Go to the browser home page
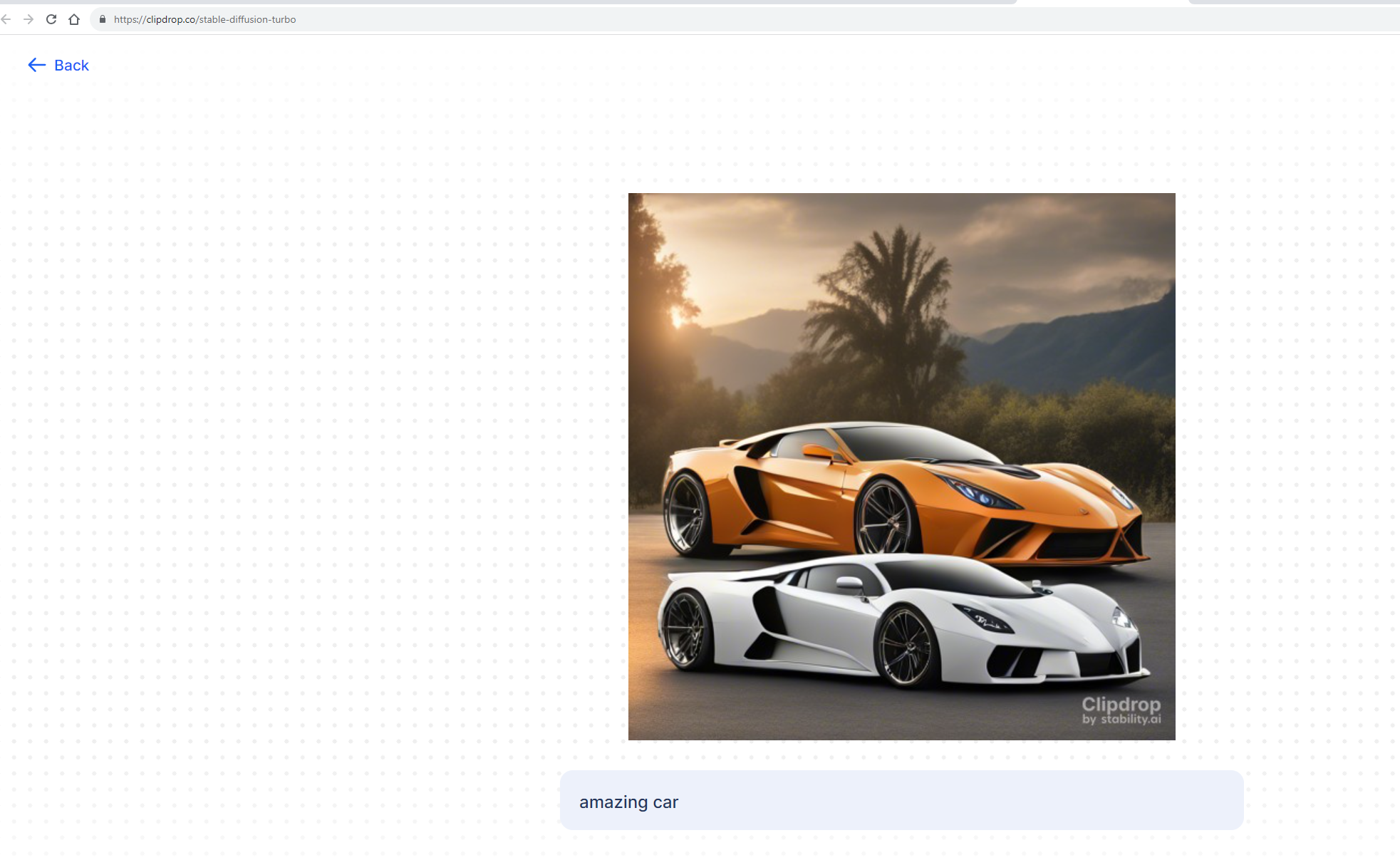The width and height of the screenshot is (1400, 865). pyautogui.click(x=74, y=19)
